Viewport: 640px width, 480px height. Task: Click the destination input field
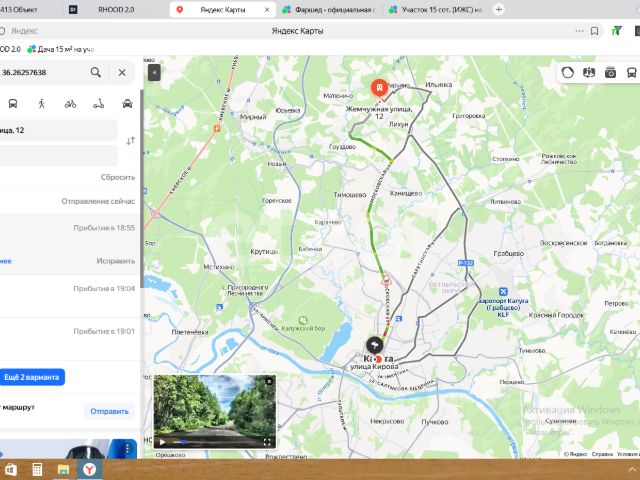pos(58,156)
